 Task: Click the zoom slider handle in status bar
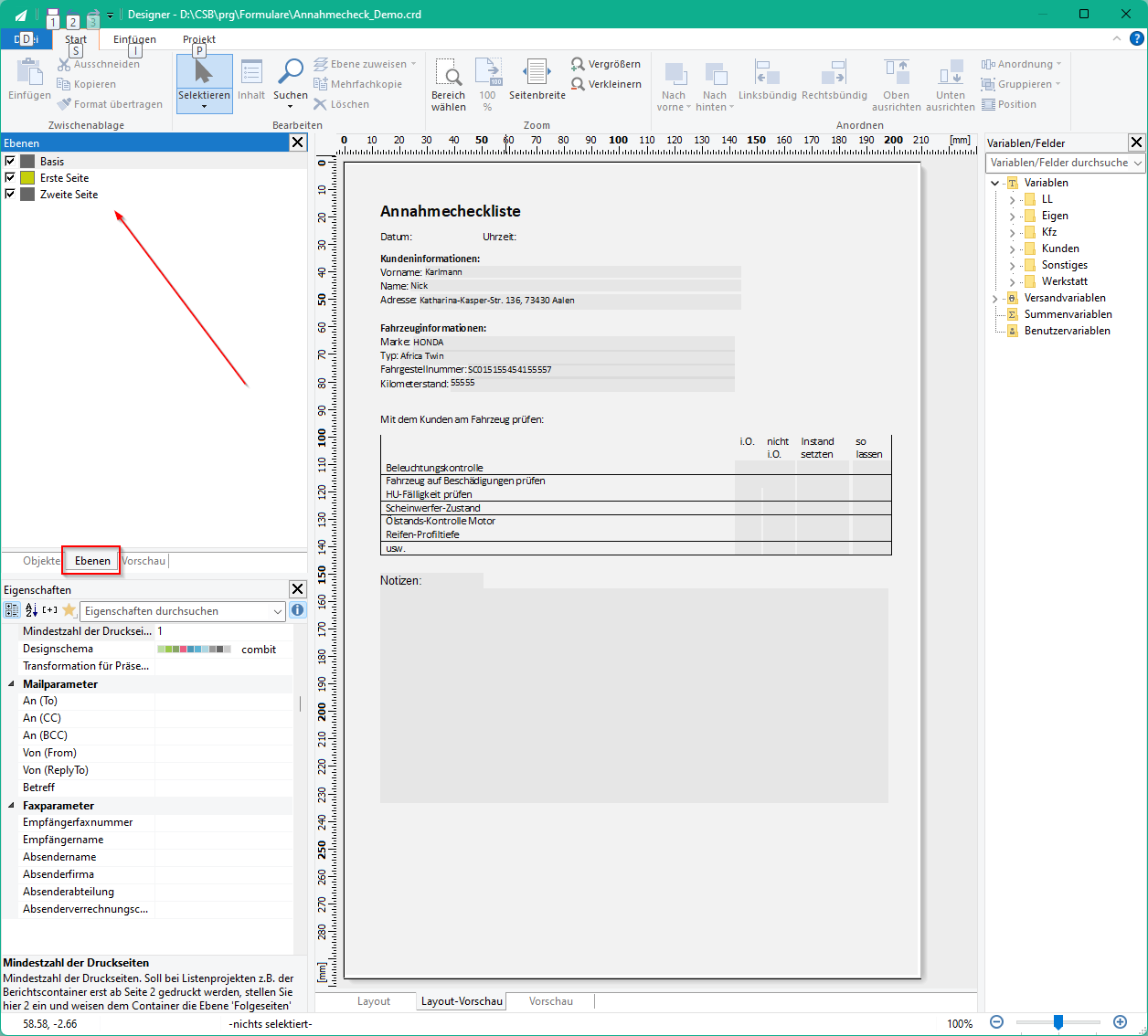tap(1058, 1022)
